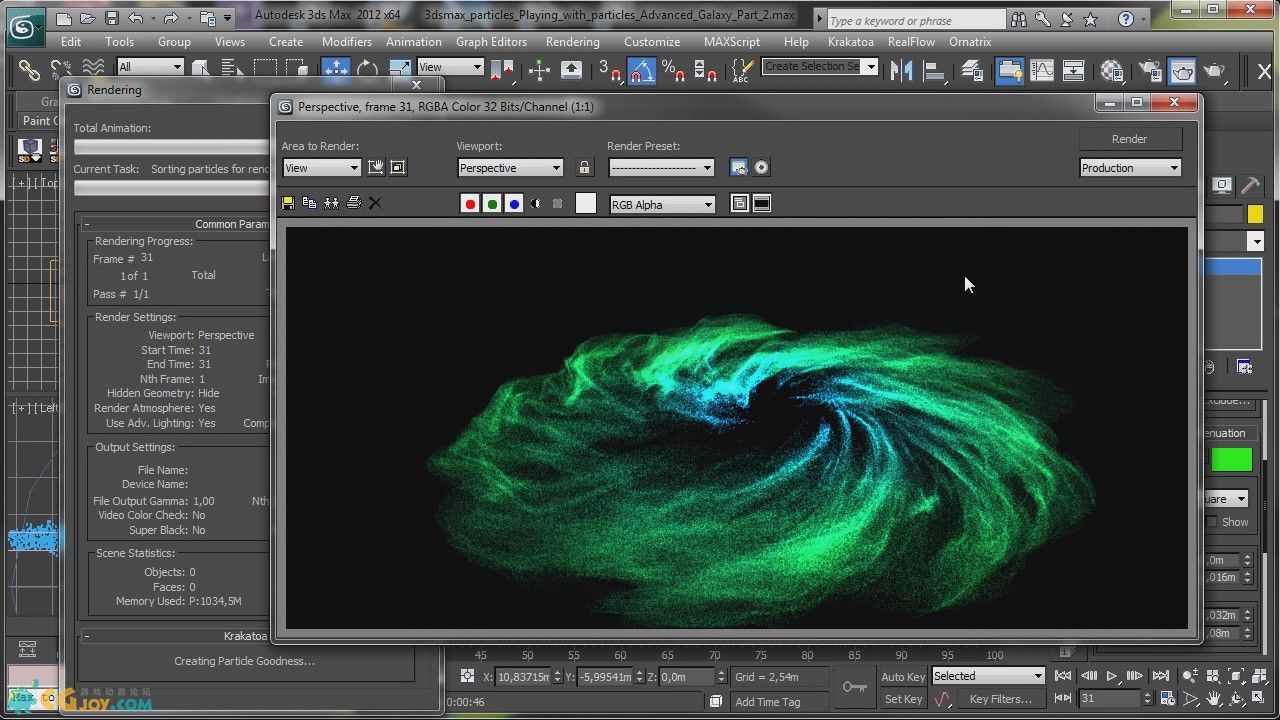
Task: Click the binoculars search icon in title bar
Action: 1019,19
